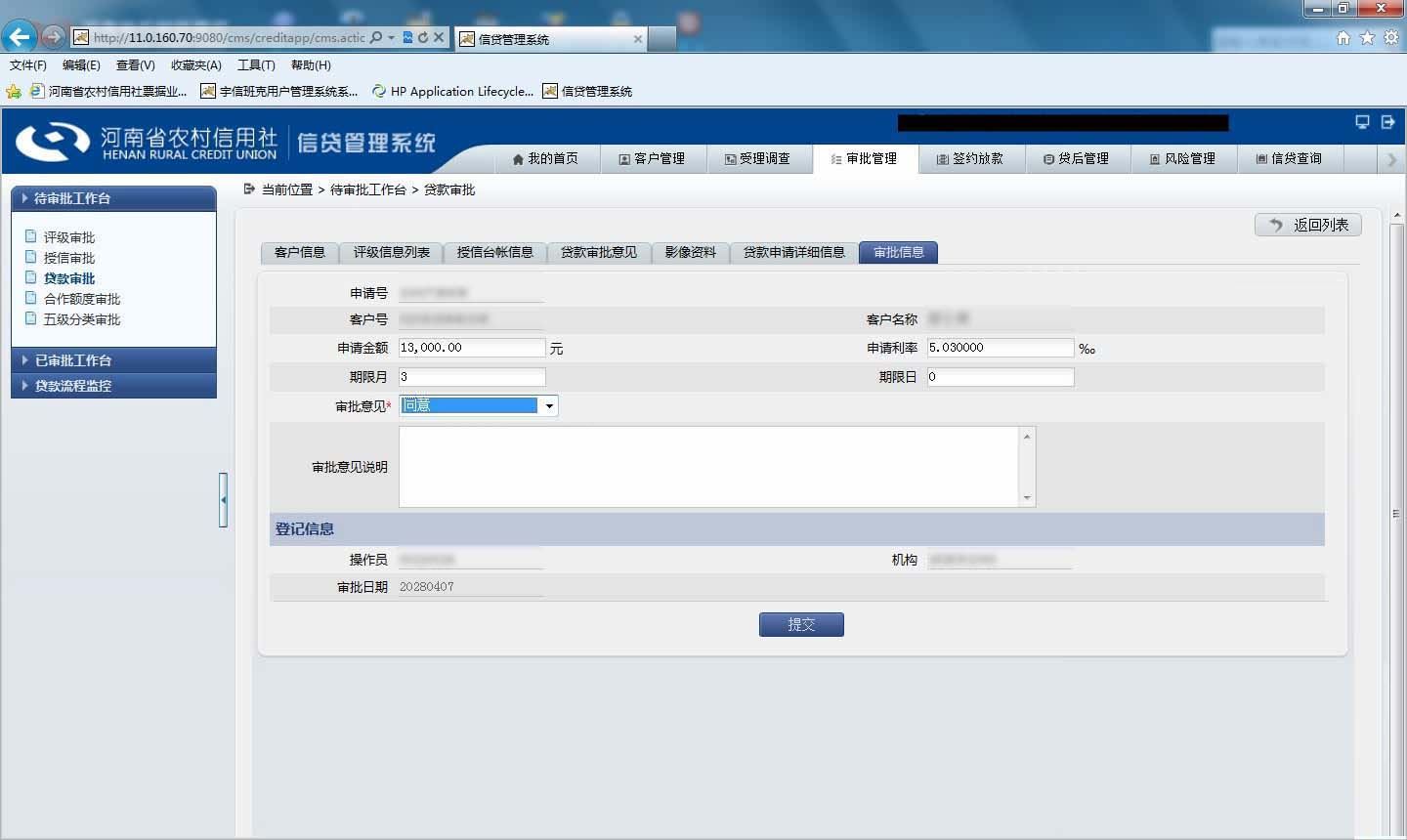Select the 审批信息 tab
The width and height of the screenshot is (1407, 840).
[x=899, y=253]
